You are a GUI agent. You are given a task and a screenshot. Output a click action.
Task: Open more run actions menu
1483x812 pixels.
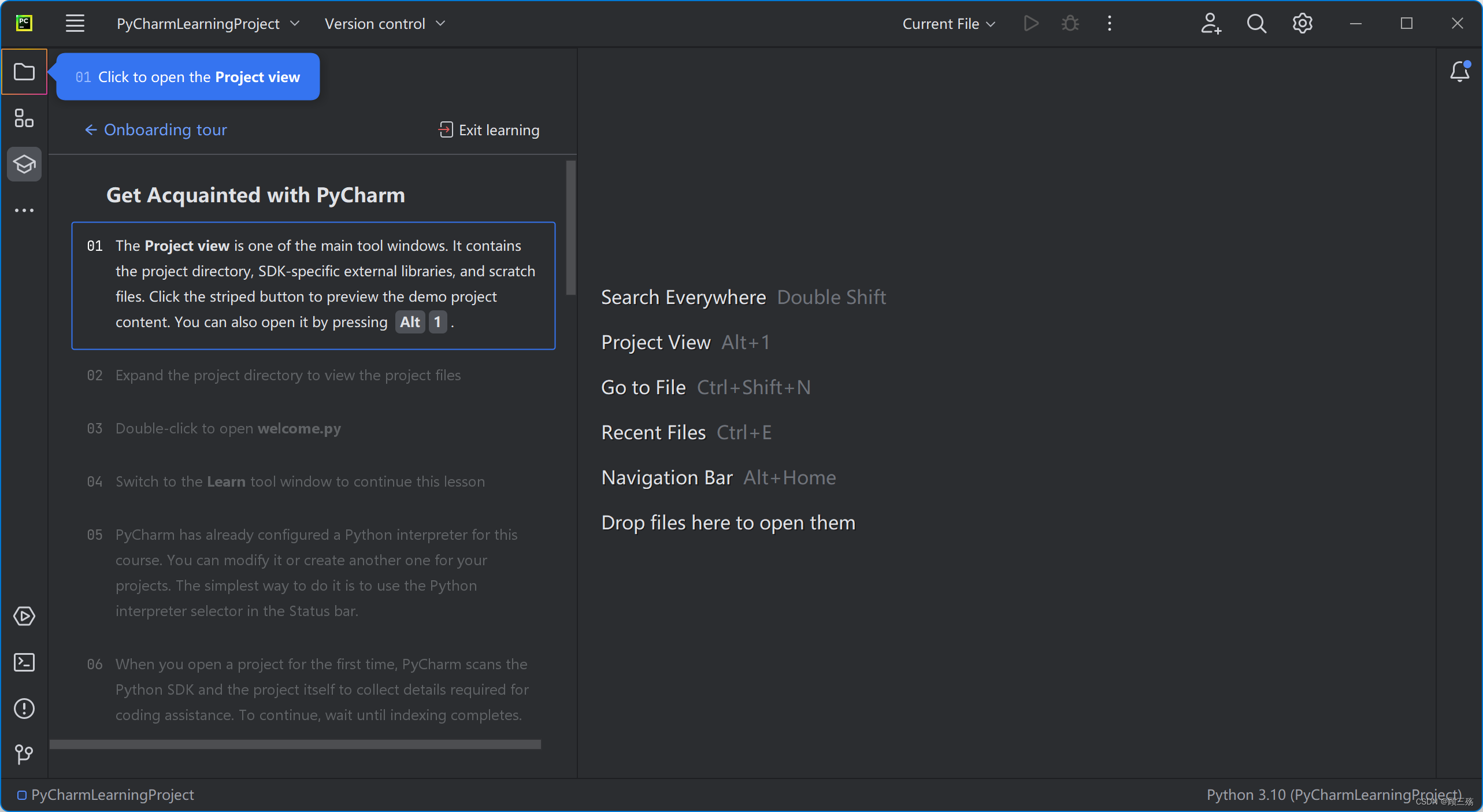(x=1110, y=24)
